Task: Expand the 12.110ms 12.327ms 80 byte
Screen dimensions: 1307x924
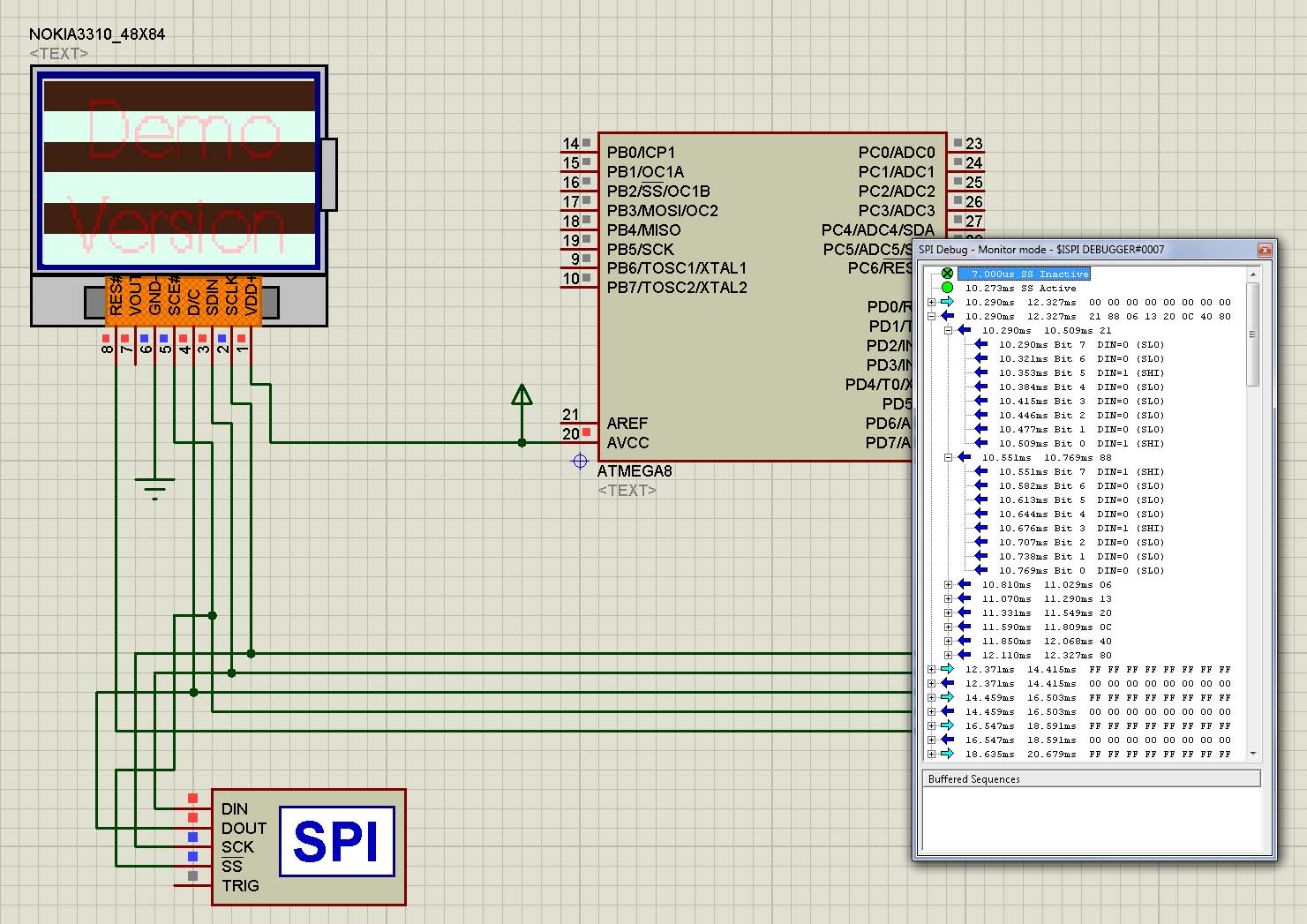Action: point(948,655)
